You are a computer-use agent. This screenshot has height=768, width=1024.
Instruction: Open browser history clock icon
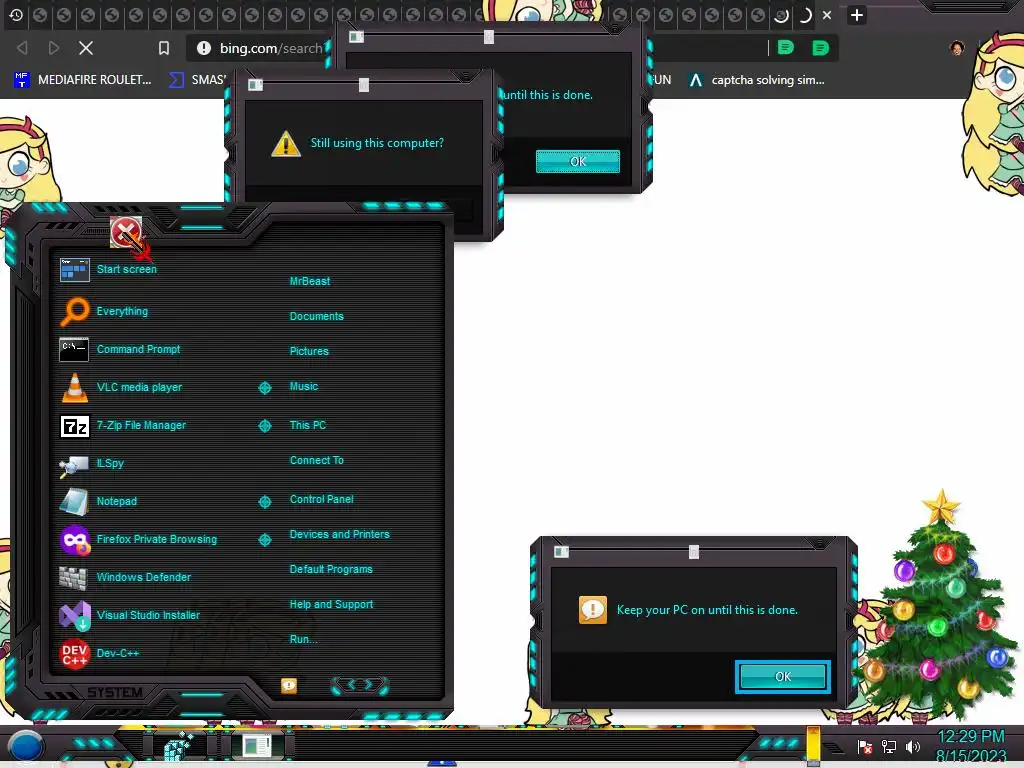16,14
